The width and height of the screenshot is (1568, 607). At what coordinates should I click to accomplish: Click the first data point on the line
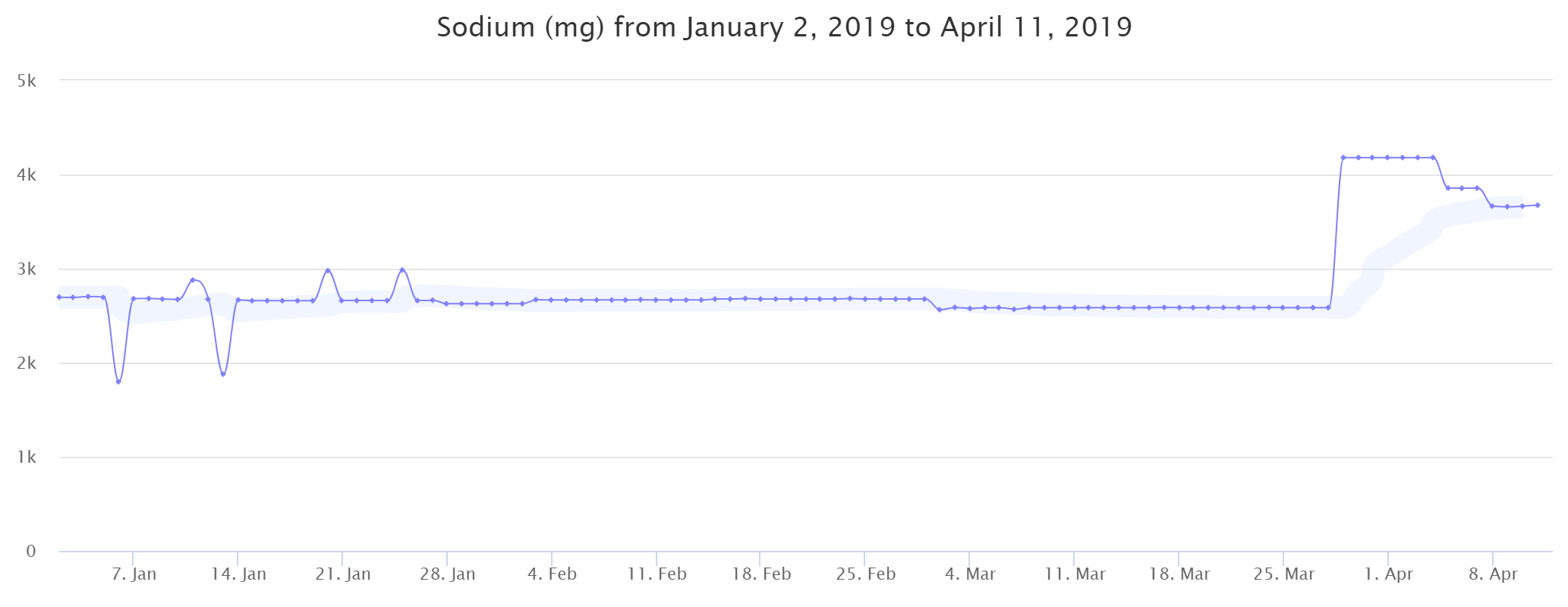click(59, 297)
